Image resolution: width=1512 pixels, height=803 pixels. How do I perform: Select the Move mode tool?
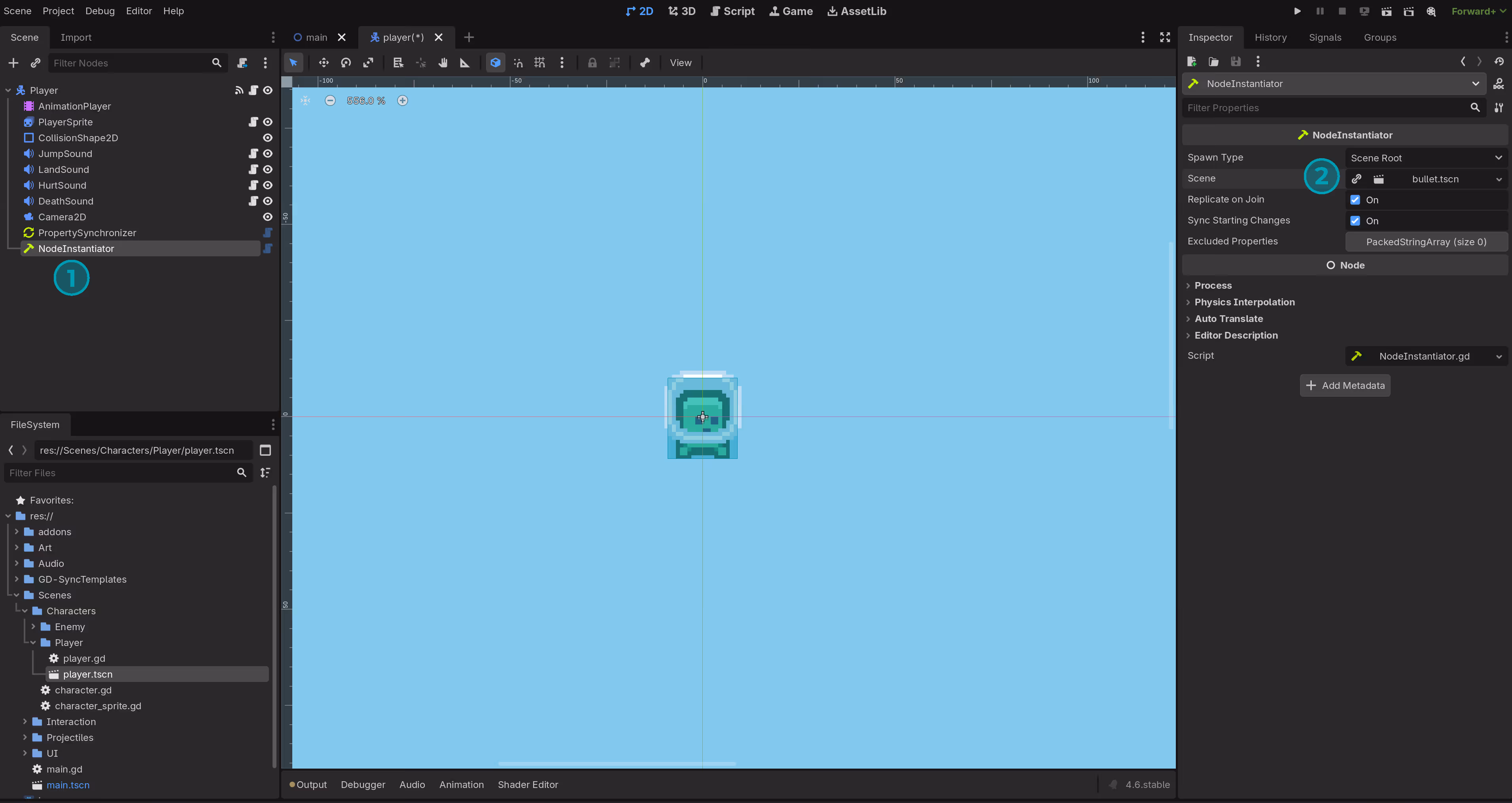[324, 63]
